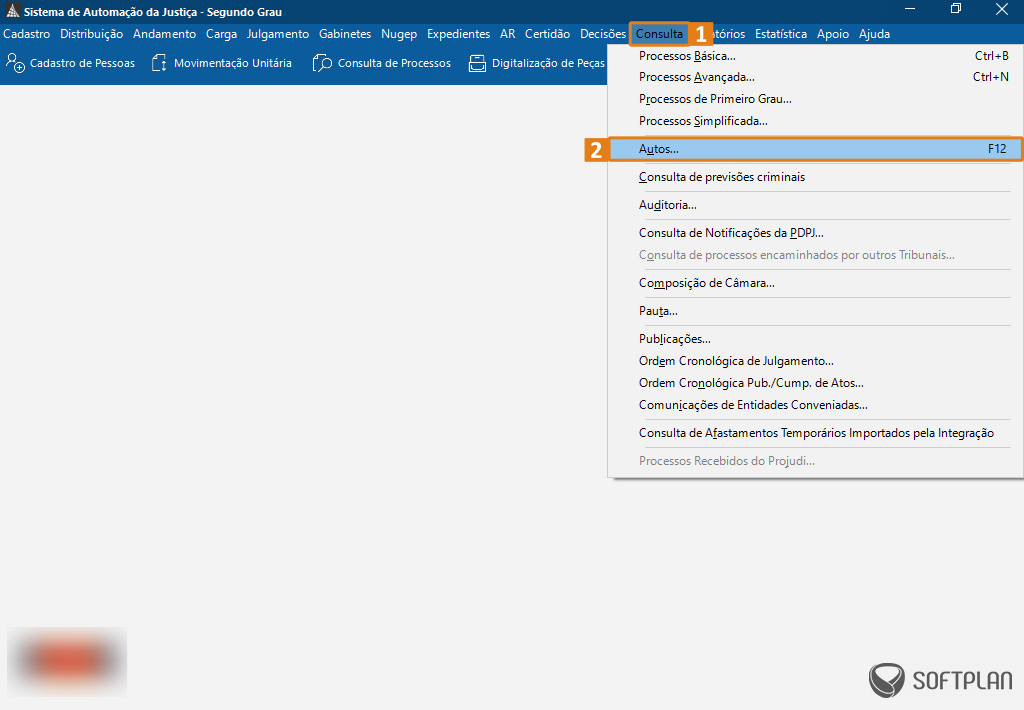Screen dimensions: 1024x710
Task: Open the Cadastro menu
Action: (x=27, y=34)
